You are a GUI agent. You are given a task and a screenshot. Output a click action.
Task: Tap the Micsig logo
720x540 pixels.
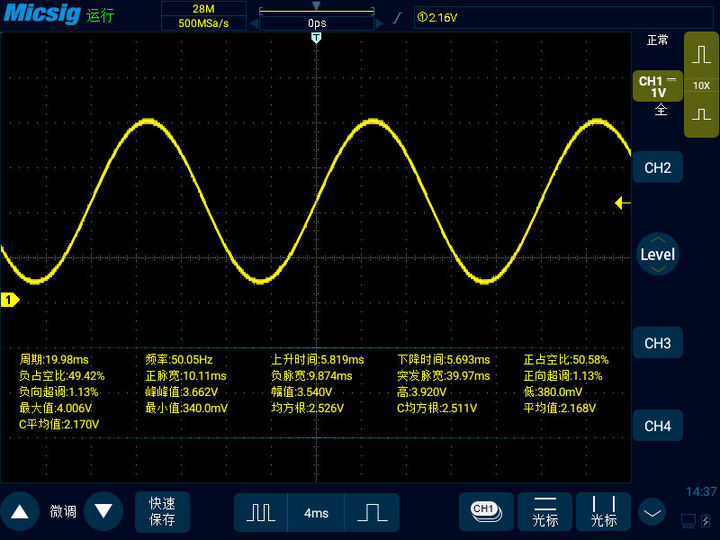click(x=42, y=13)
